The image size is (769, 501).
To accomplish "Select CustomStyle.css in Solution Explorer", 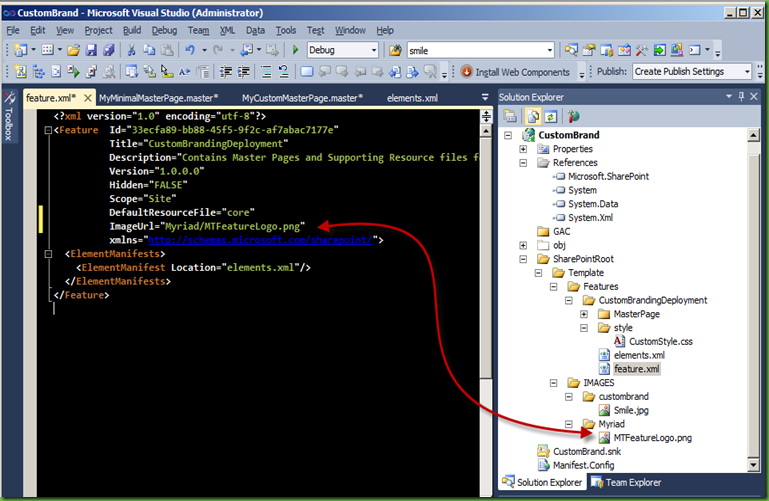I will [x=660, y=341].
